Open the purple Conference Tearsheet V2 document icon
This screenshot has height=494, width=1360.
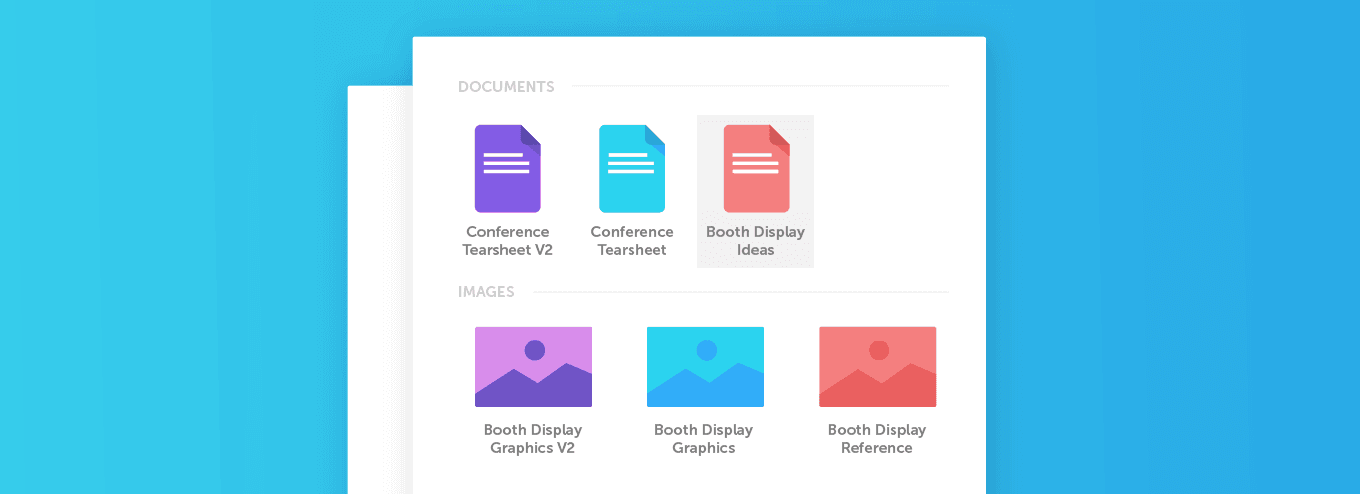click(x=508, y=169)
